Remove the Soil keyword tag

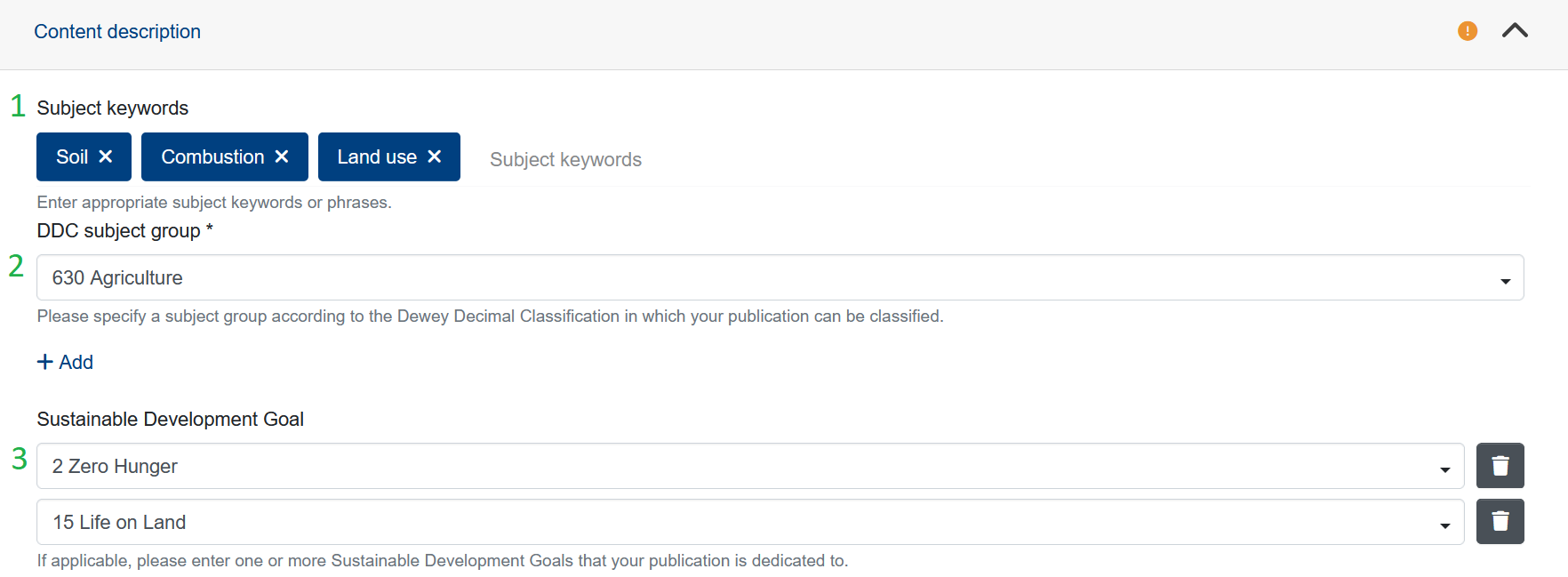(106, 156)
